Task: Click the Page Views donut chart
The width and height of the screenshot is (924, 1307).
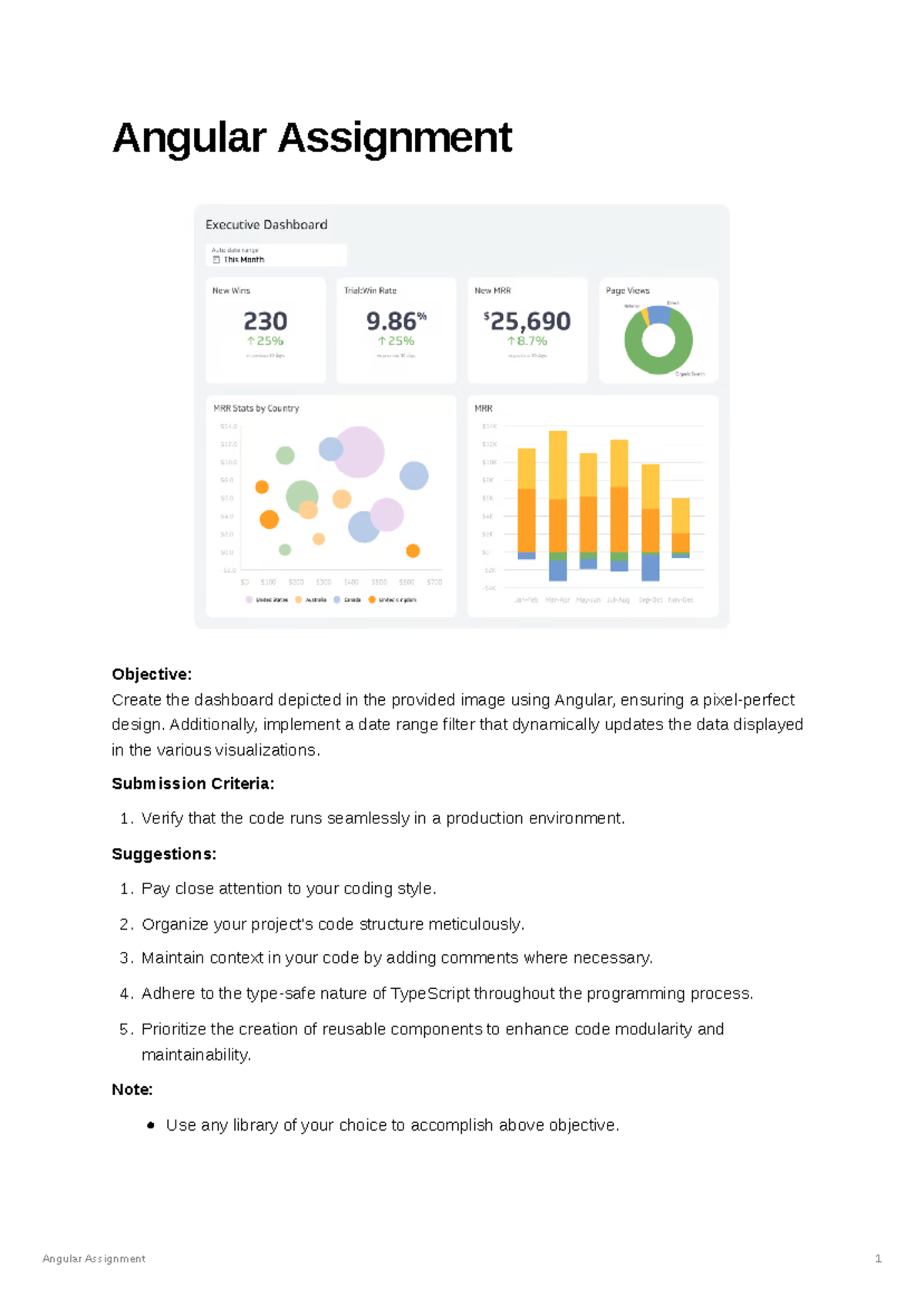Action: pos(658,340)
